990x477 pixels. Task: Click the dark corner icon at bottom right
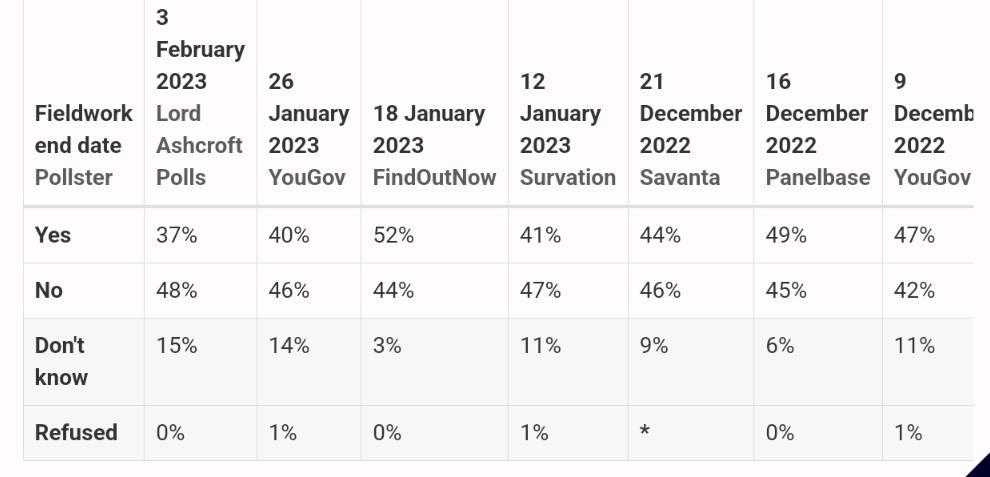[x=980, y=466]
